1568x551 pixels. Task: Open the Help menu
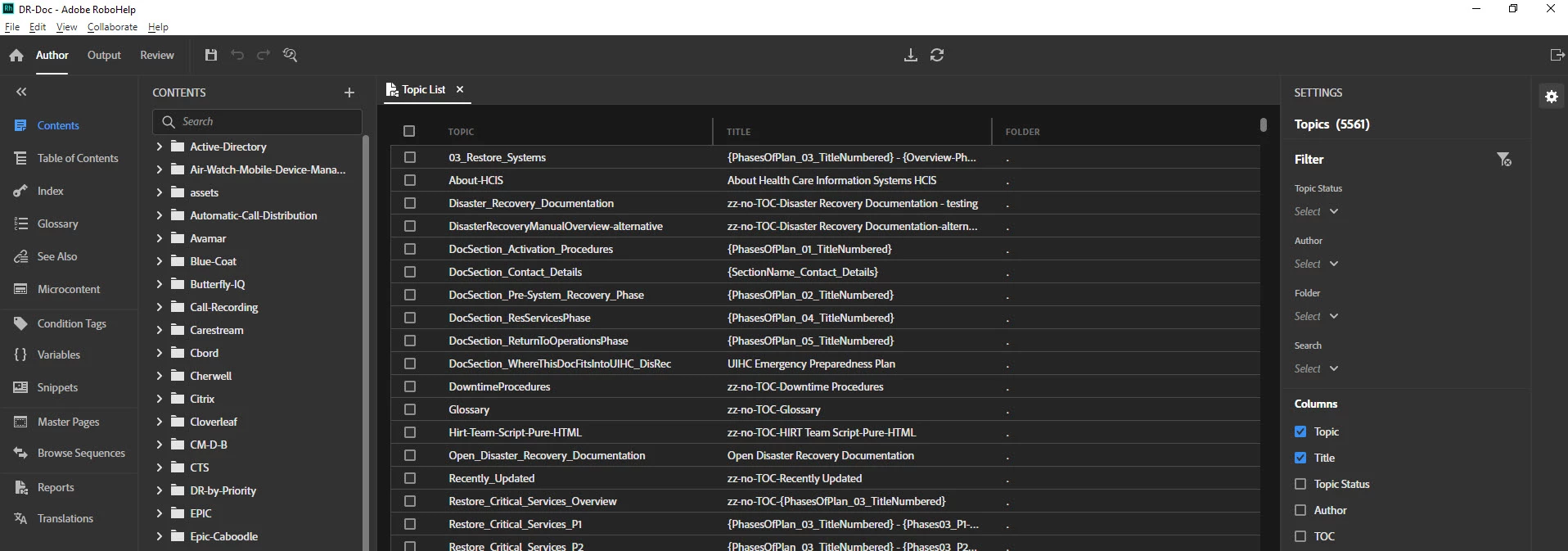coord(158,27)
